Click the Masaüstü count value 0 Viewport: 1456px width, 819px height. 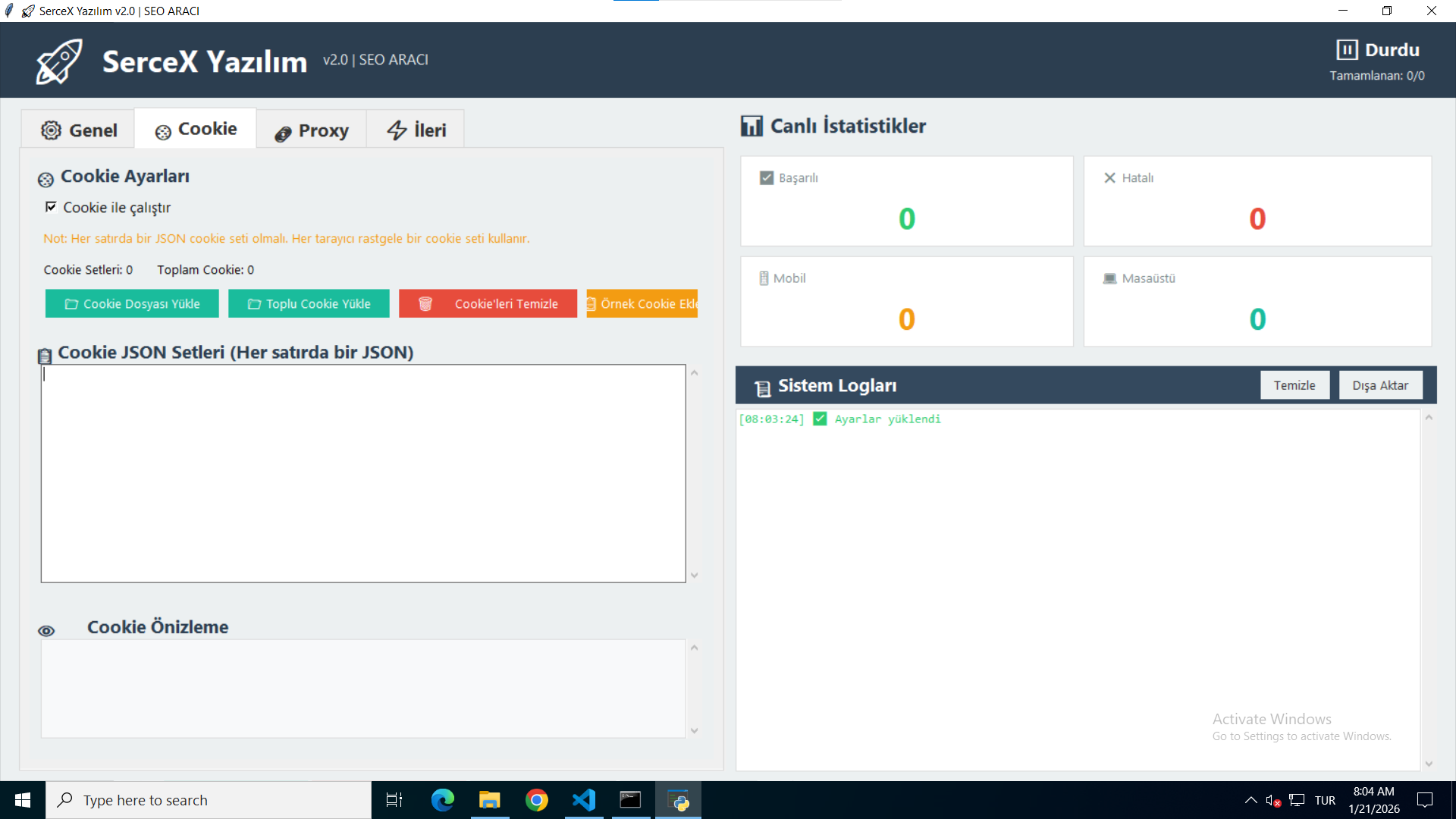[x=1257, y=319]
